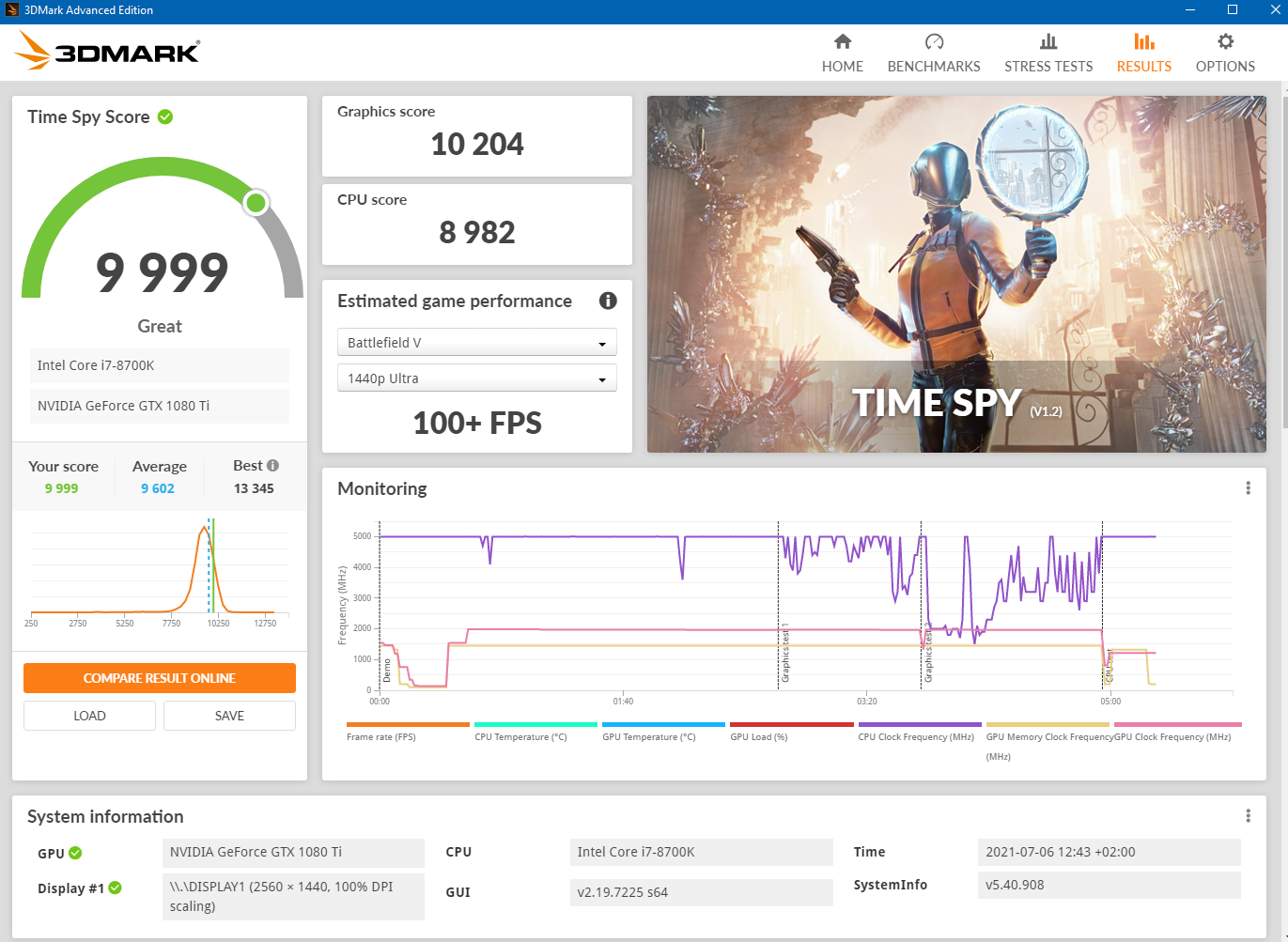The width and height of the screenshot is (1288, 942).
Task: Open System information three-dot menu
Action: point(1248,816)
